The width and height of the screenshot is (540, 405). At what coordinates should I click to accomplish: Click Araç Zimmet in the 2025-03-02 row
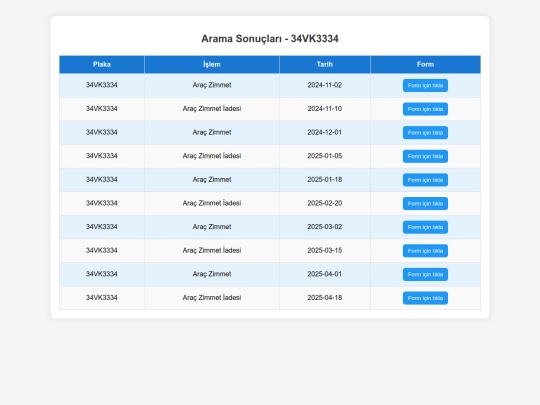pyautogui.click(x=212, y=227)
